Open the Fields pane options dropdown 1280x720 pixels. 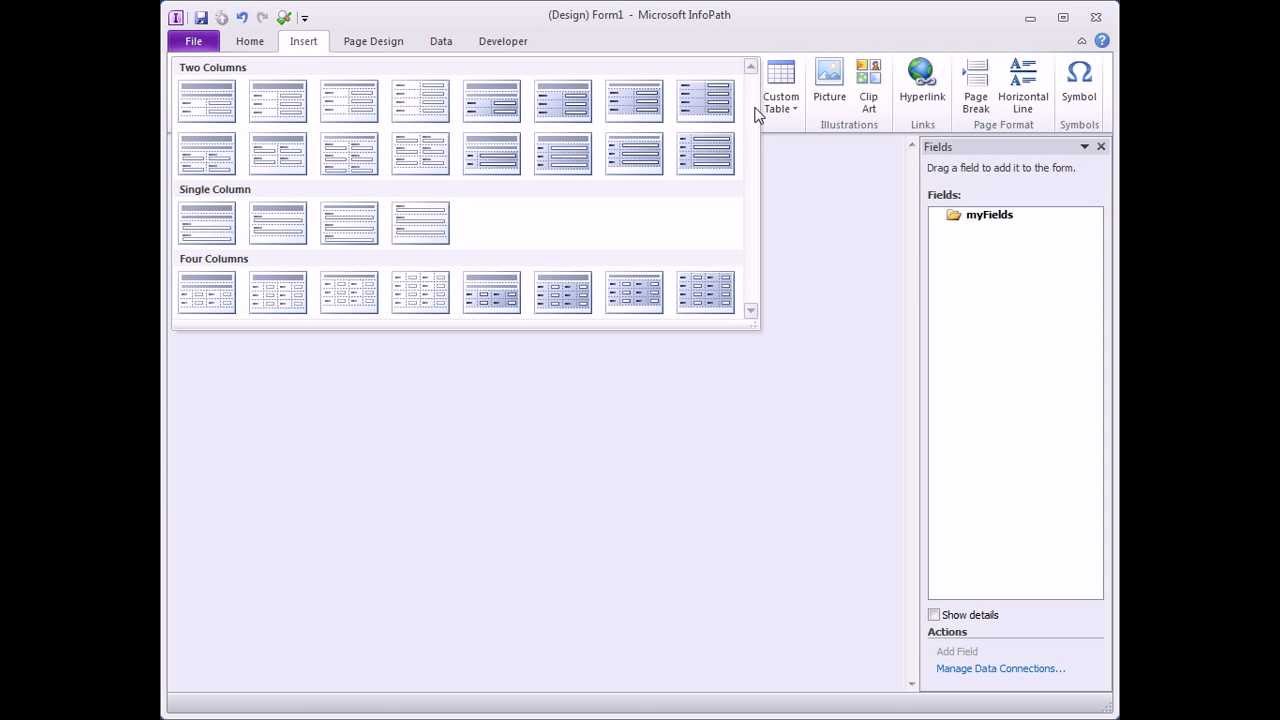[x=1084, y=147]
